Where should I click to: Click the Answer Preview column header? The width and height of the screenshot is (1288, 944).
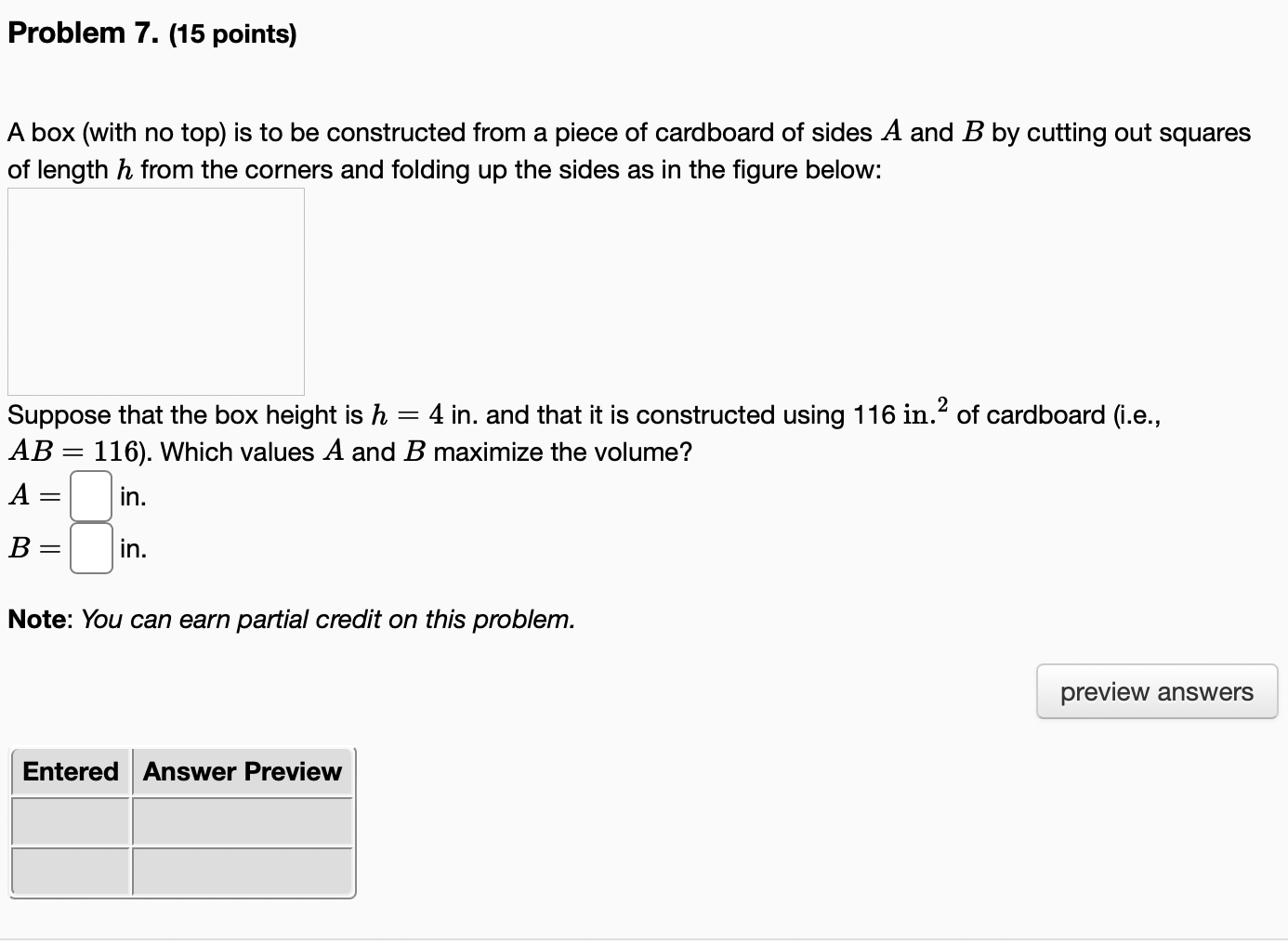tap(242, 771)
